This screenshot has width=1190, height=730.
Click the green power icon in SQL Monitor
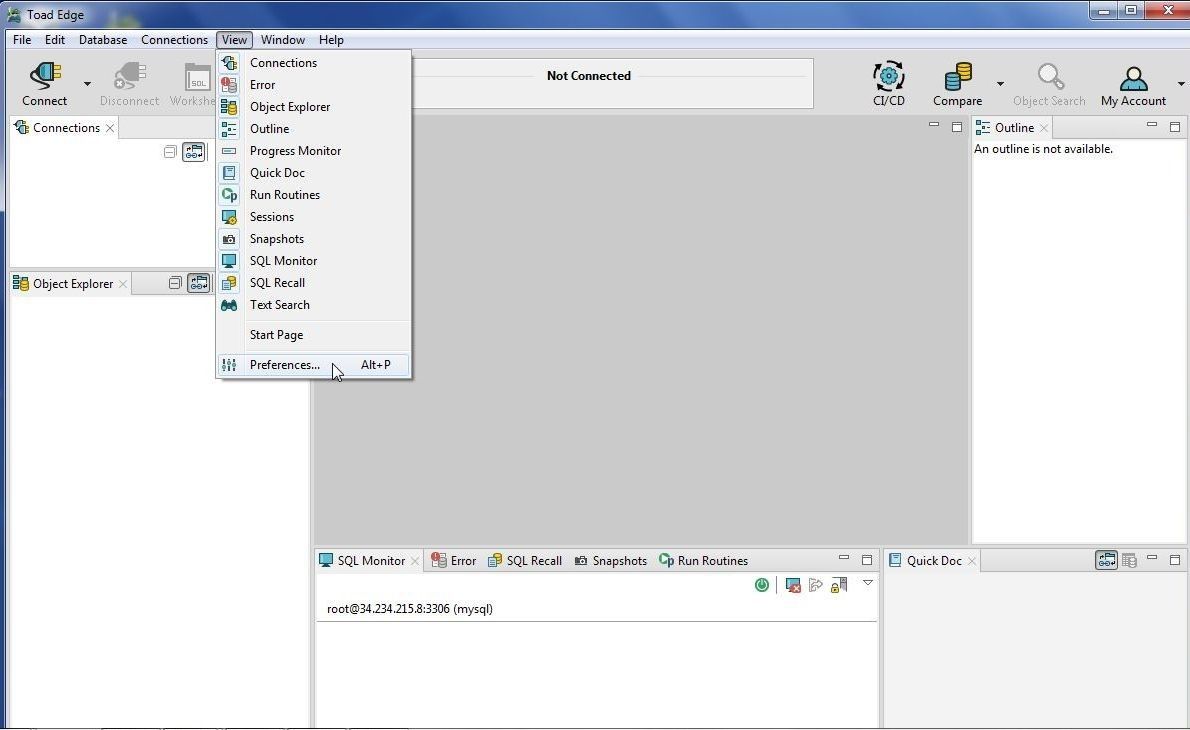tap(762, 585)
